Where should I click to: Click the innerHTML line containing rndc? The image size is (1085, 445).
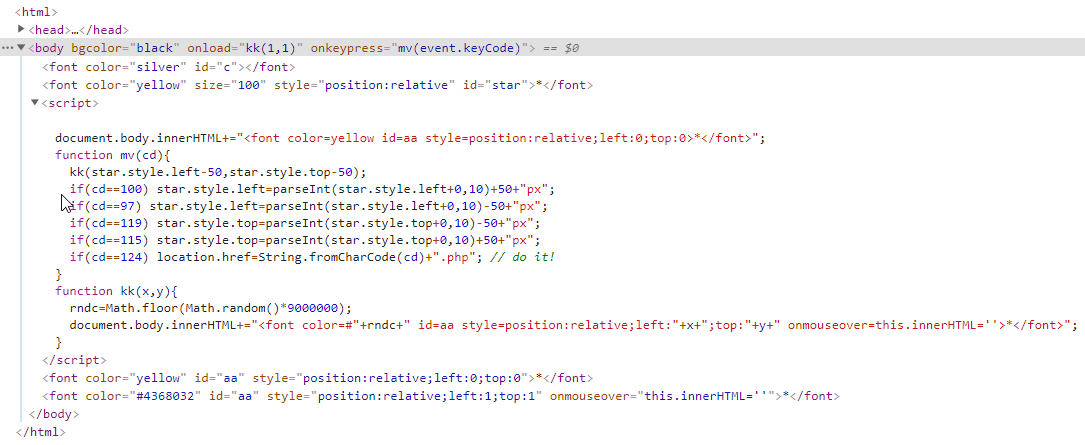pyautogui.click(x=574, y=325)
